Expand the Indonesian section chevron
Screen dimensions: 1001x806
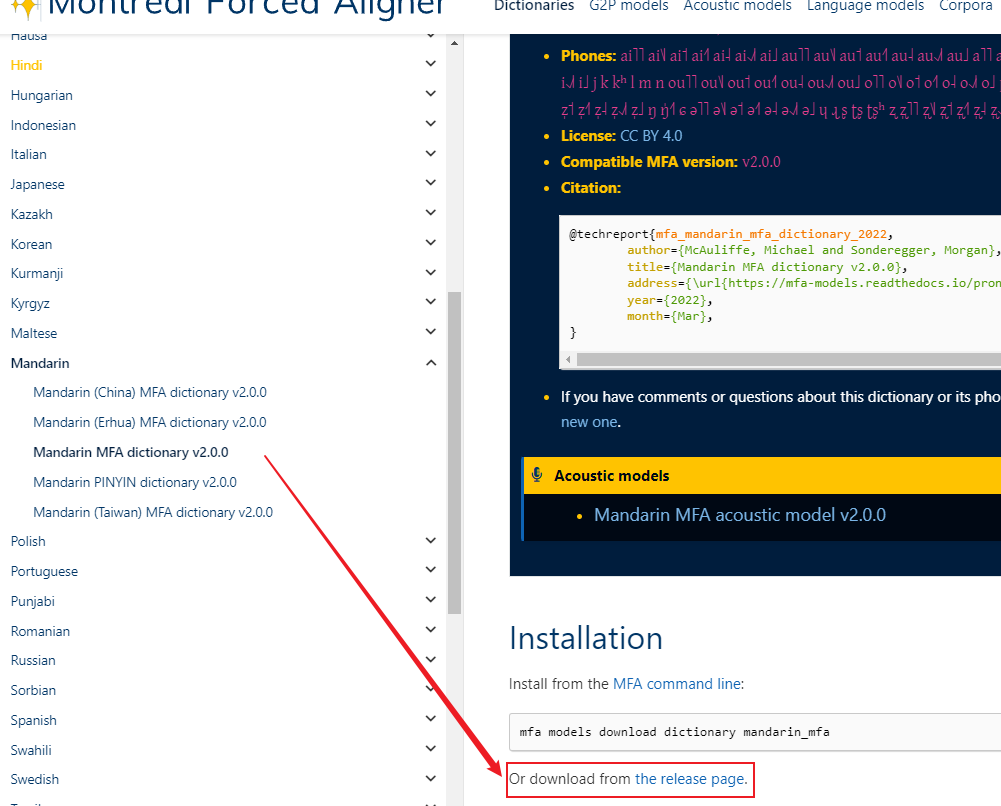coord(431,124)
